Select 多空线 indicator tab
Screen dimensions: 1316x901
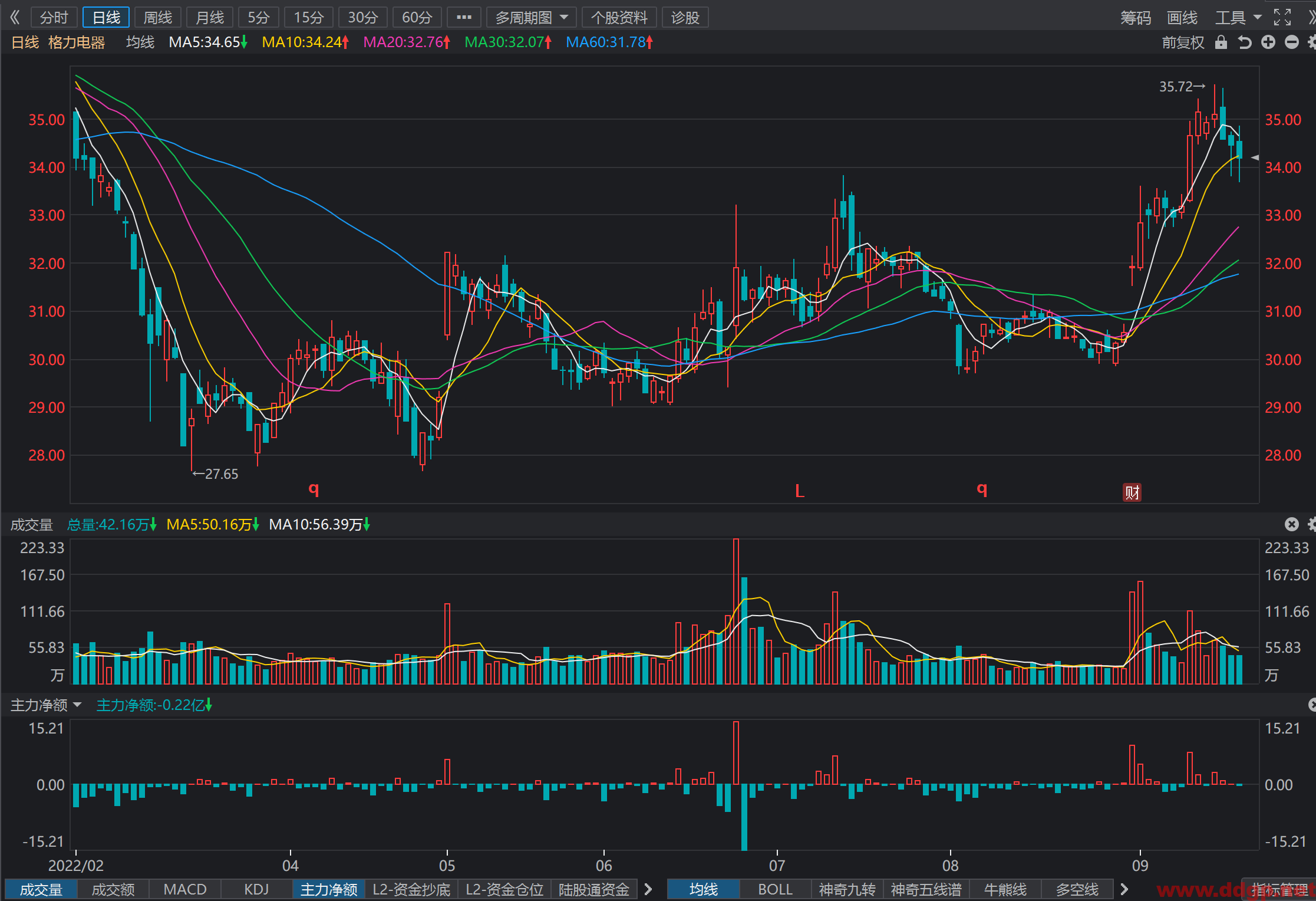[1077, 889]
